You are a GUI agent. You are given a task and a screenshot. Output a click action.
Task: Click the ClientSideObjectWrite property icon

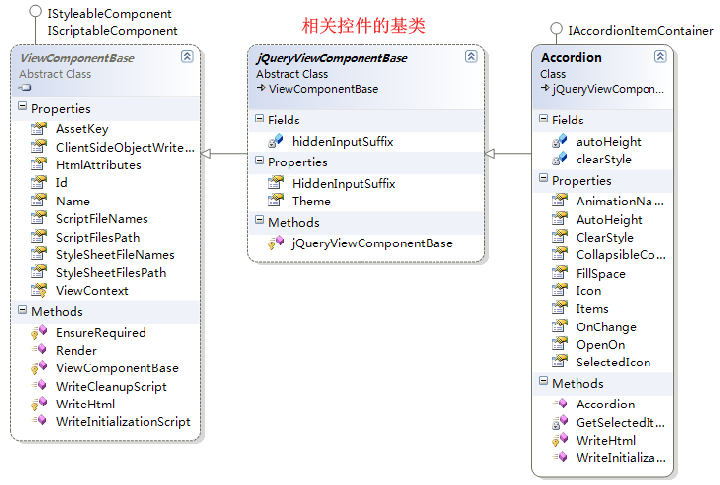(39, 147)
